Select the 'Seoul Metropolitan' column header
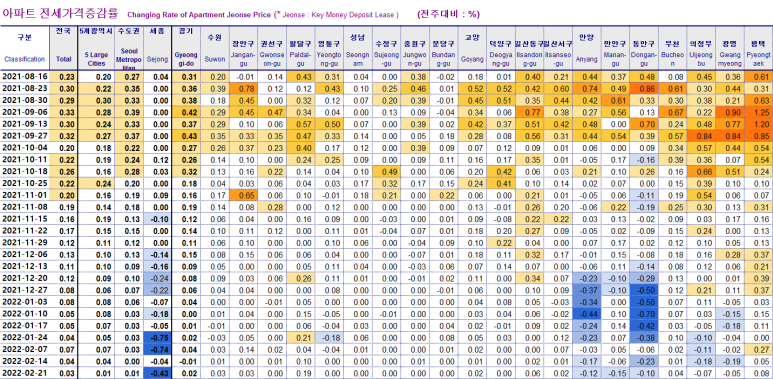The width and height of the screenshot is (773, 379). (129, 48)
